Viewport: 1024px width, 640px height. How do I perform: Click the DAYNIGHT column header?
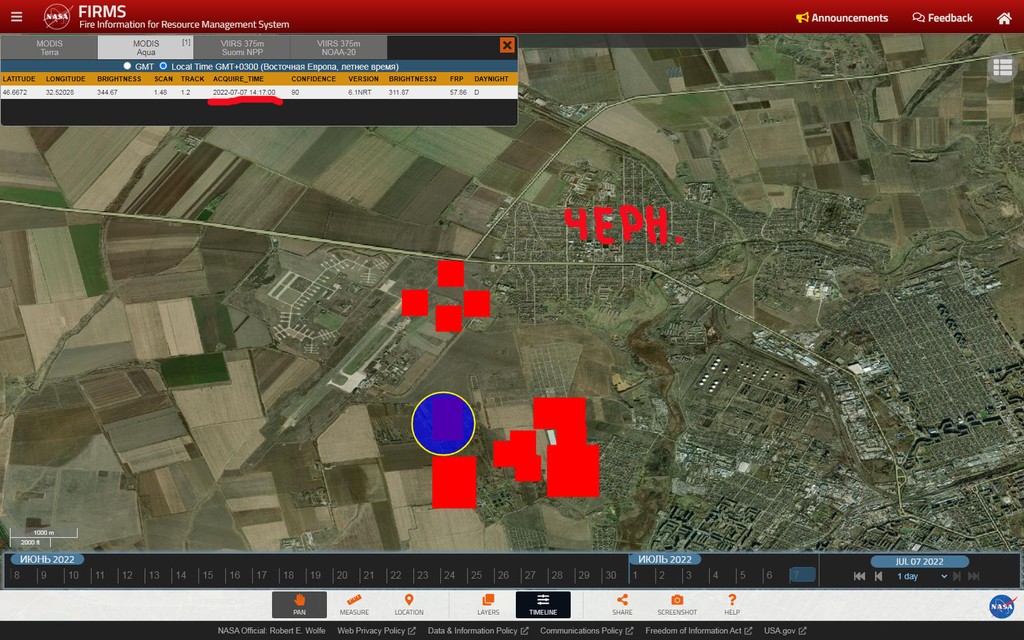click(x=491, y=79)
